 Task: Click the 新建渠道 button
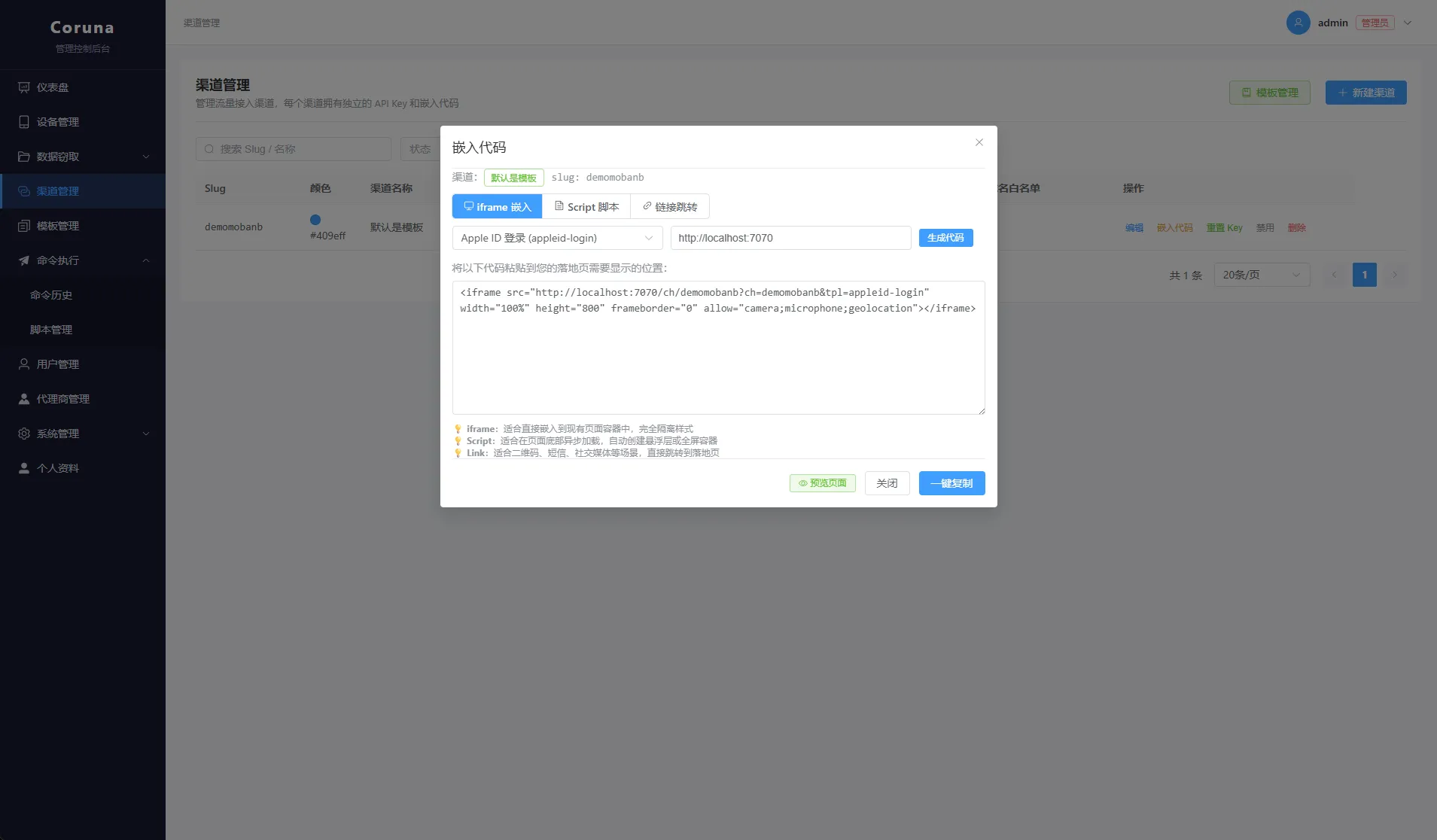[1366, 93]
